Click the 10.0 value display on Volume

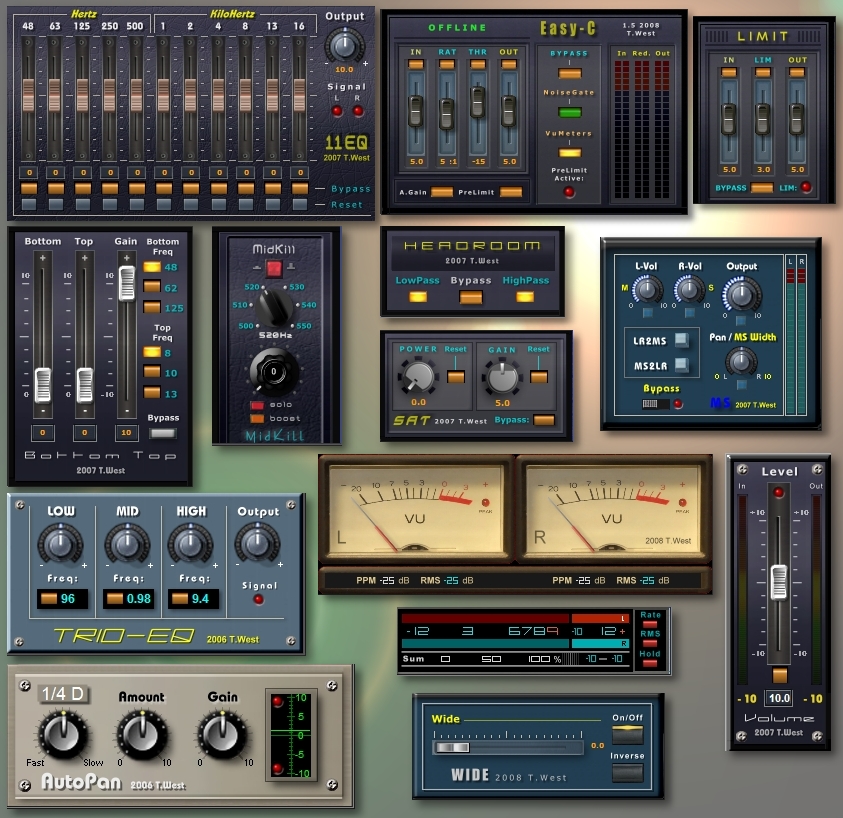coord(778,698)
